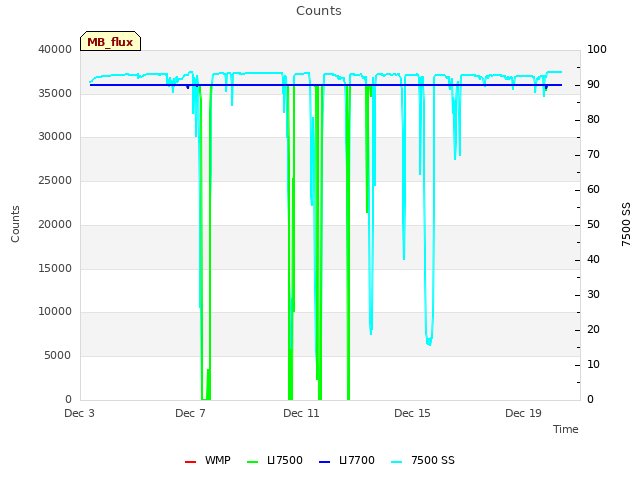Image resolution: width=640 pixels, height=480 pixels.
Task: Click the right 7500 SS axis title
Action: coord(626,224)
